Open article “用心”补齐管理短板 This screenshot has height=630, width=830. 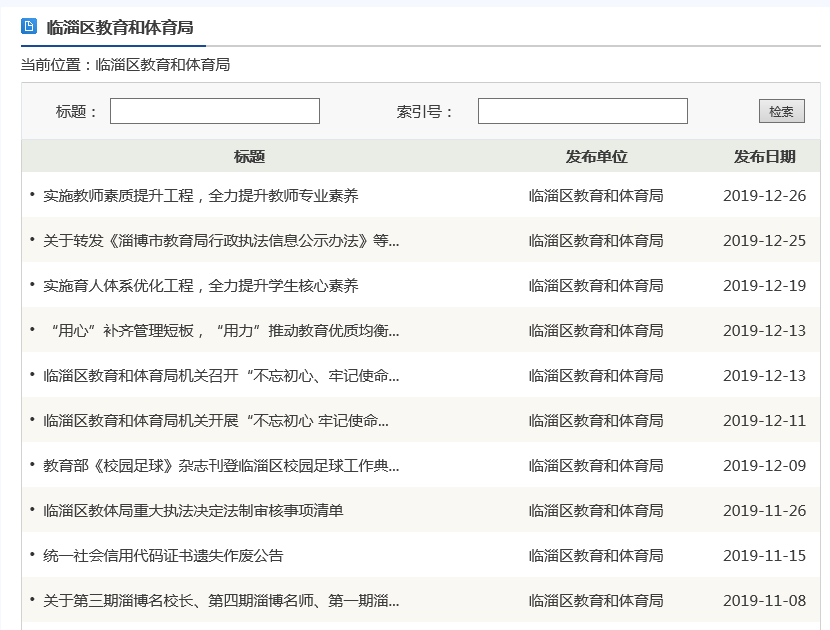point(220,331)
